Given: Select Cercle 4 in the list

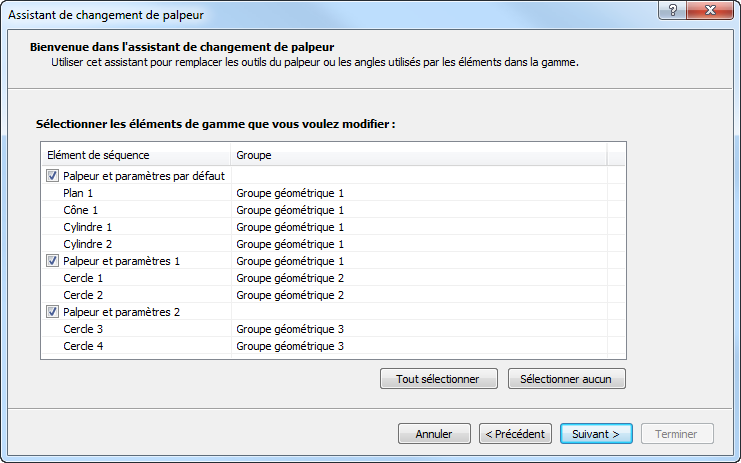Looking at the screenshot, I should [x=83, y=346].
